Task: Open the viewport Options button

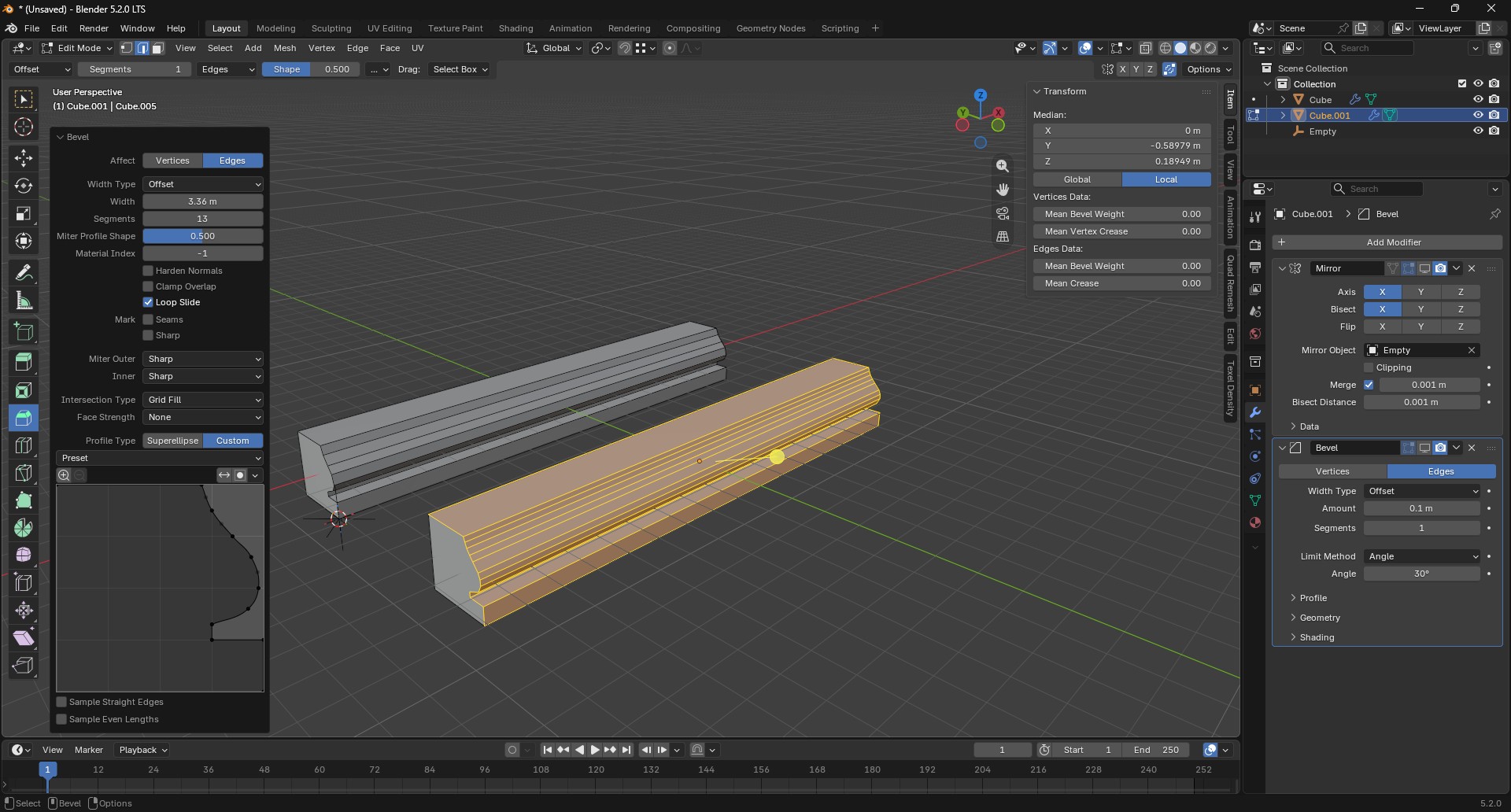Action: pos(1209,69)
